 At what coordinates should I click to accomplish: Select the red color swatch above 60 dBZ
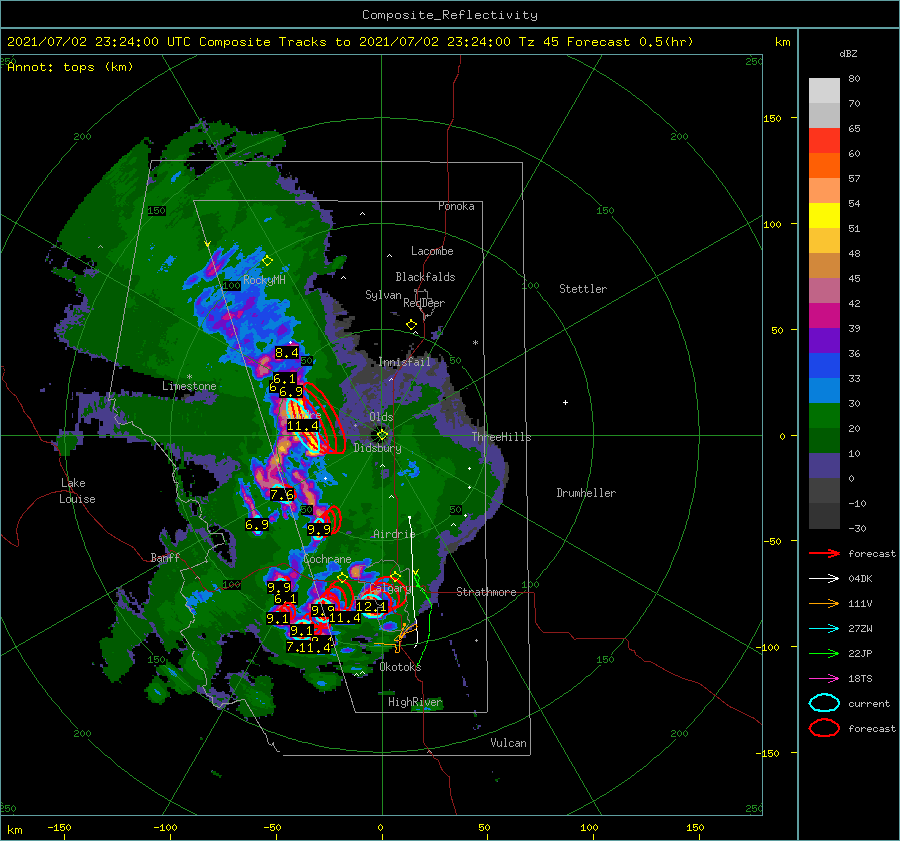coord(824,140)
